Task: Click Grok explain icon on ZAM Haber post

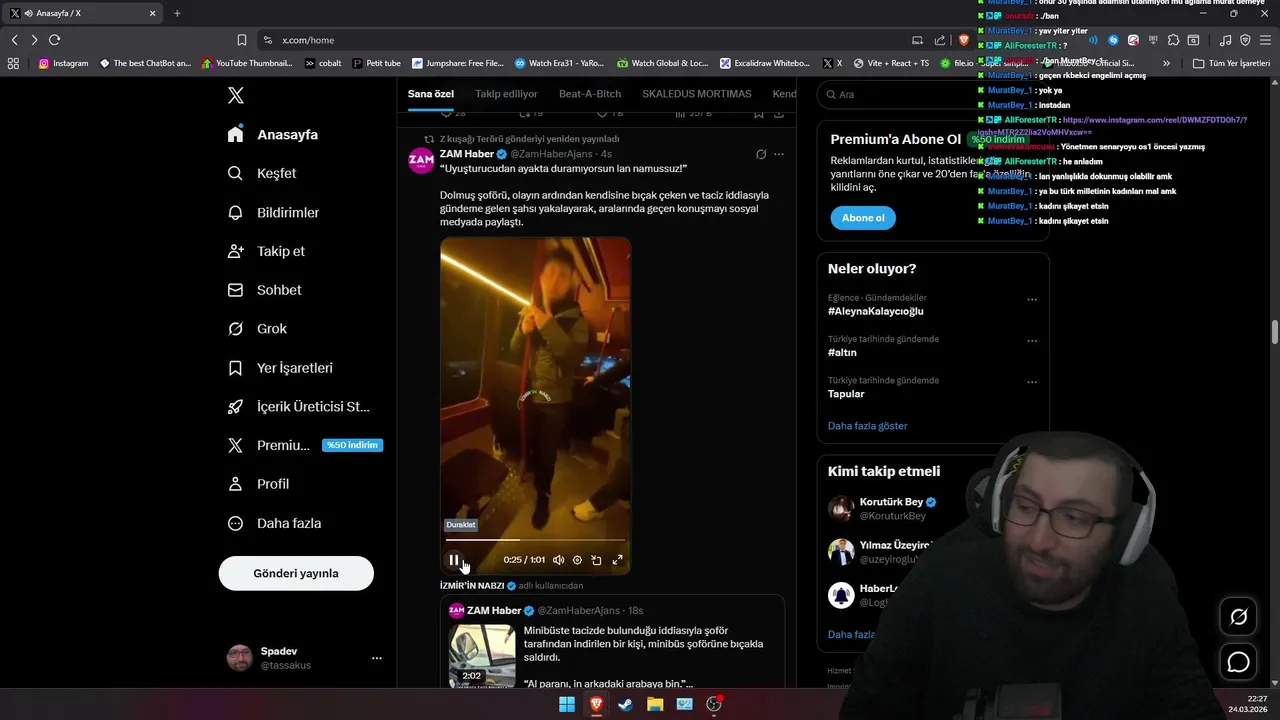Action: coord(761,154)
